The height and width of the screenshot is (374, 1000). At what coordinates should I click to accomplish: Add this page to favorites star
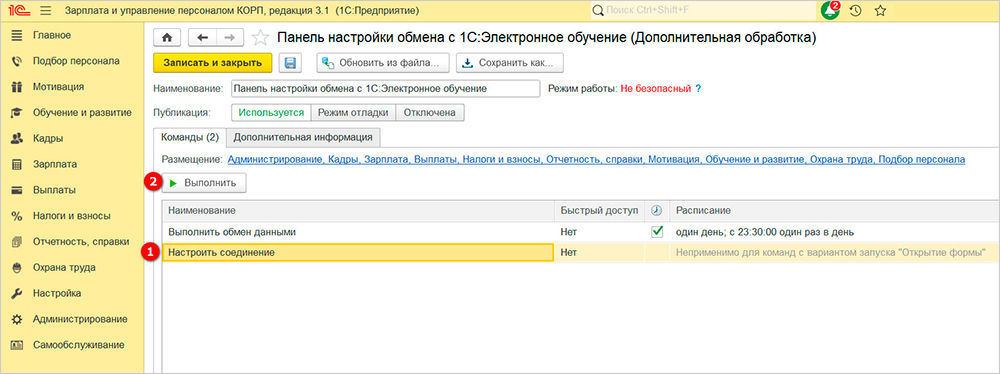tap(260, 38)
